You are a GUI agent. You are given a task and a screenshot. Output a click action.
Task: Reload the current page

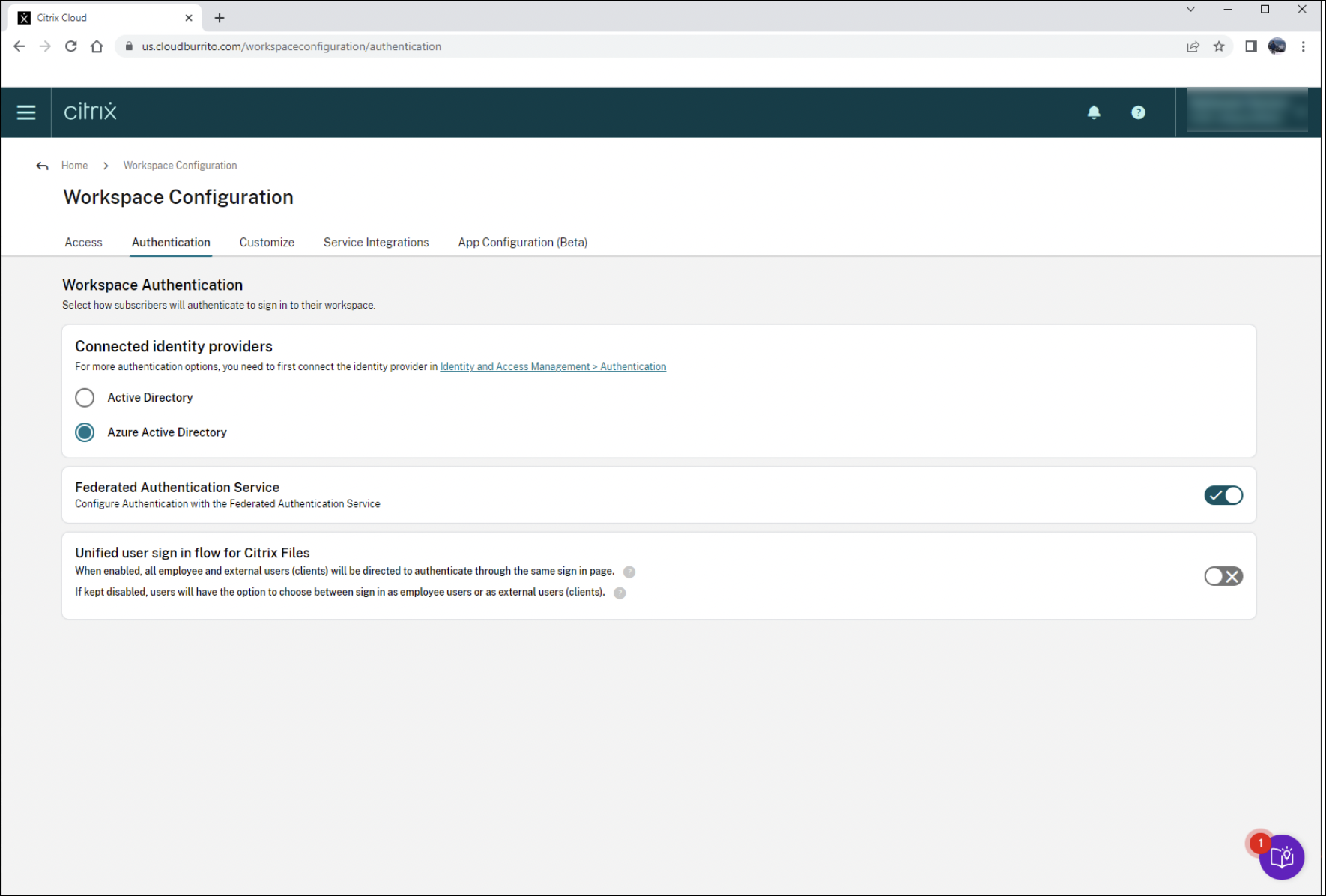pos(71,46)
